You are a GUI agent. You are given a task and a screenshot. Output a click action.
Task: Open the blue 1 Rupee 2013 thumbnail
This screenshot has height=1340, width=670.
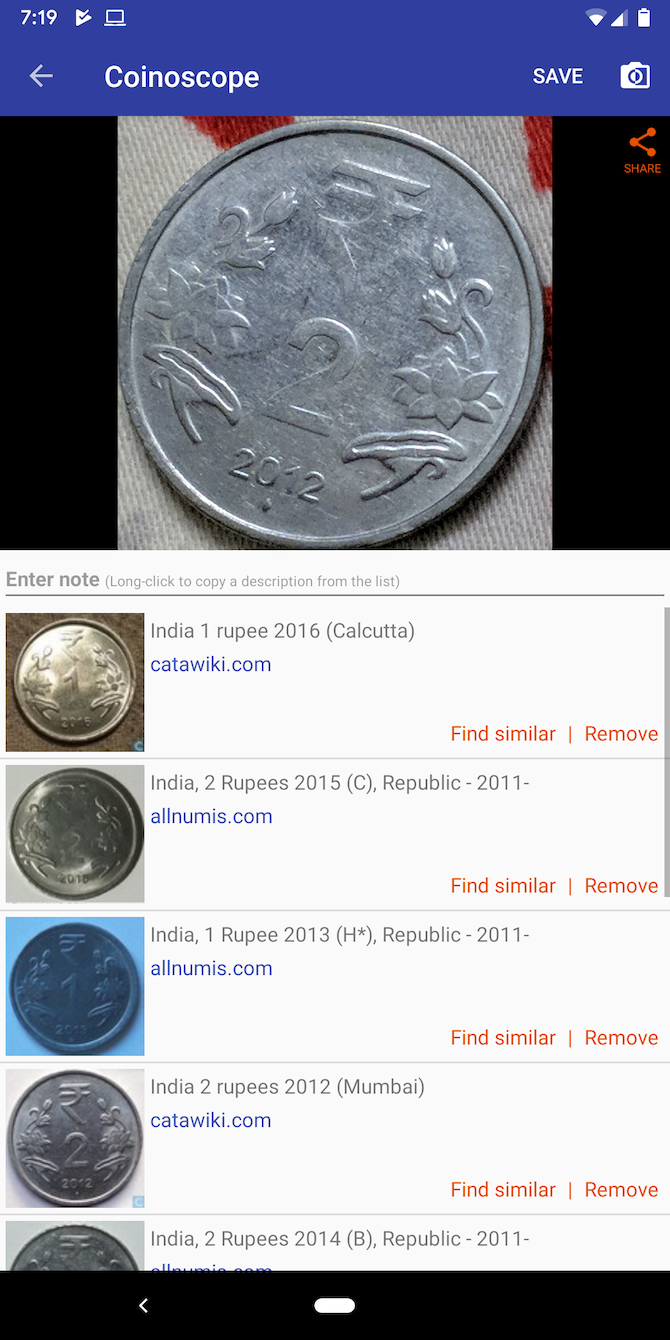[x=75, y=986]
